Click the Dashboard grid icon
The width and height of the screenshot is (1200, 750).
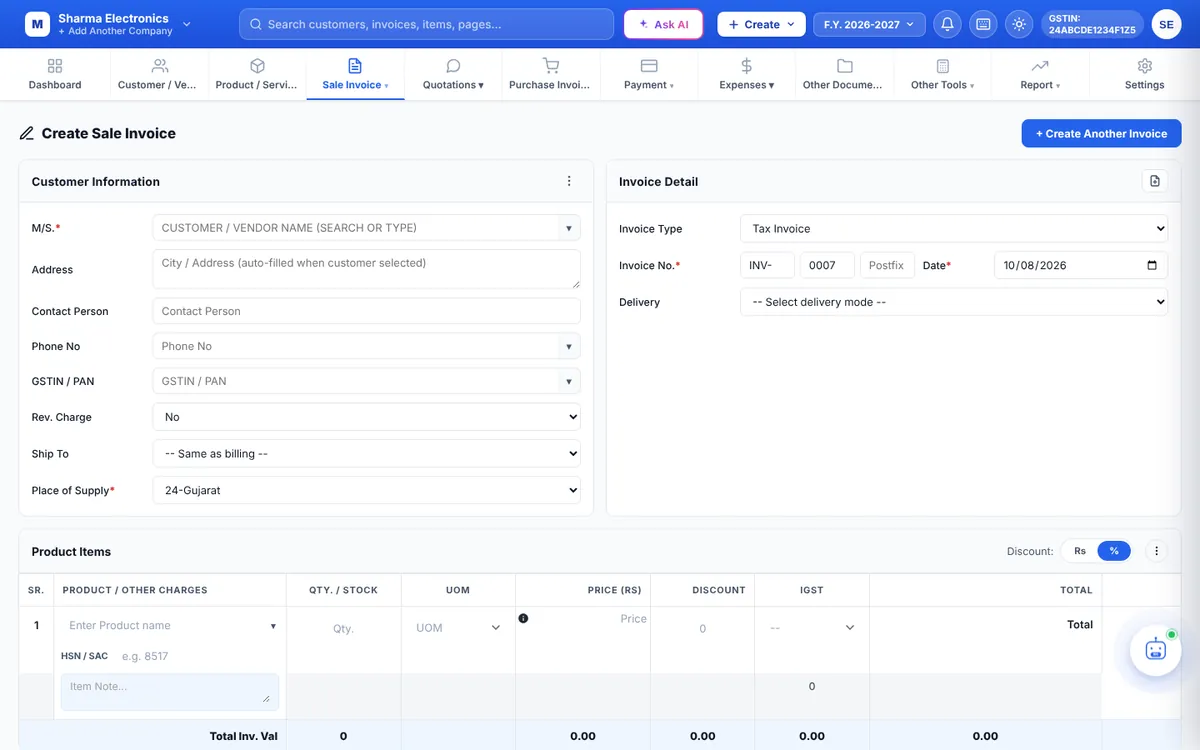click(55, 66)
